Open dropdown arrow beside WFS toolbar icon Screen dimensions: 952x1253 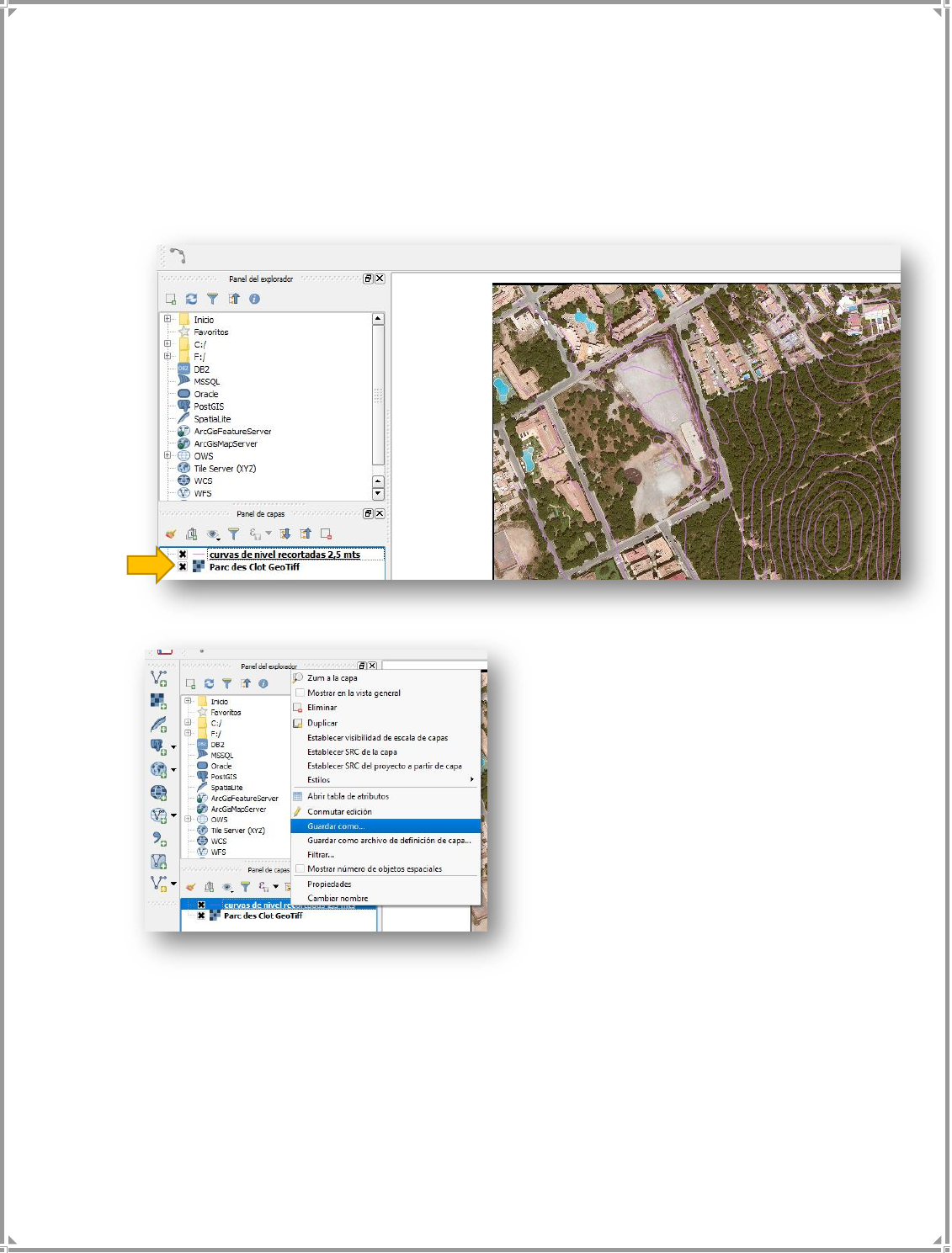point(173,815)
